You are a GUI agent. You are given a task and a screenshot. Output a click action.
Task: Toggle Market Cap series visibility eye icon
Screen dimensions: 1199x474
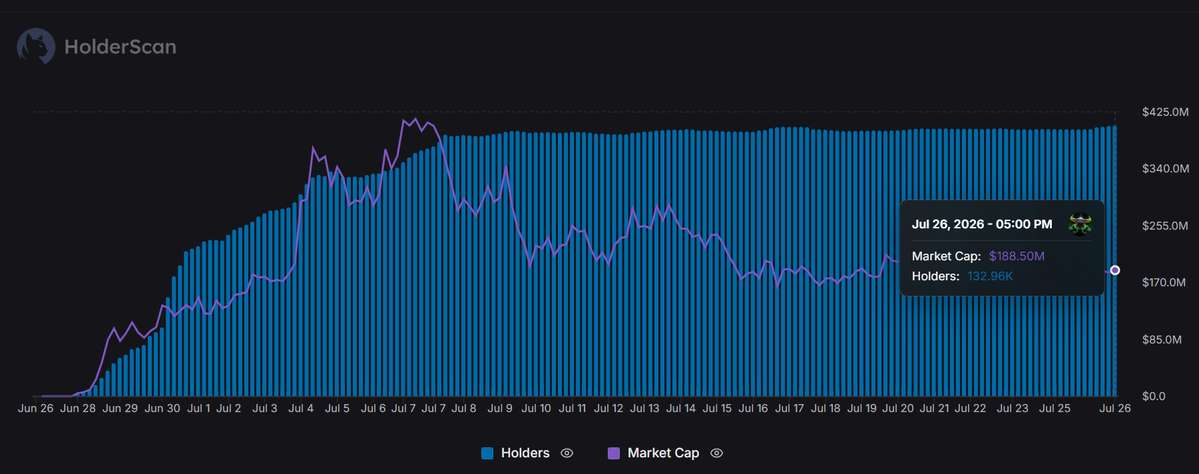[x=716, y=453]
